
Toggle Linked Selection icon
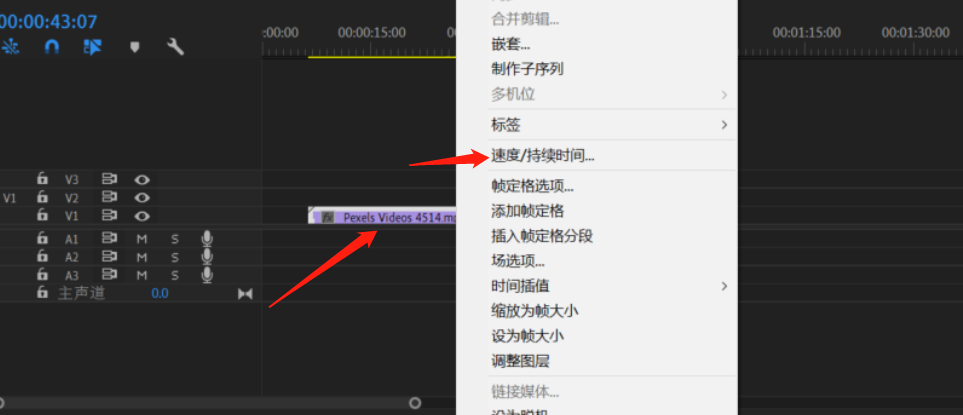pos(93,47)
